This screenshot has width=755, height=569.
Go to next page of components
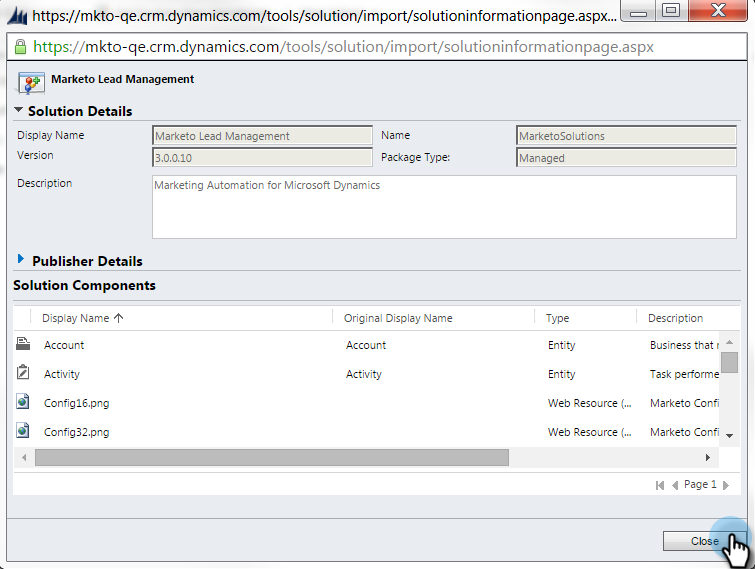pos(726,485)
